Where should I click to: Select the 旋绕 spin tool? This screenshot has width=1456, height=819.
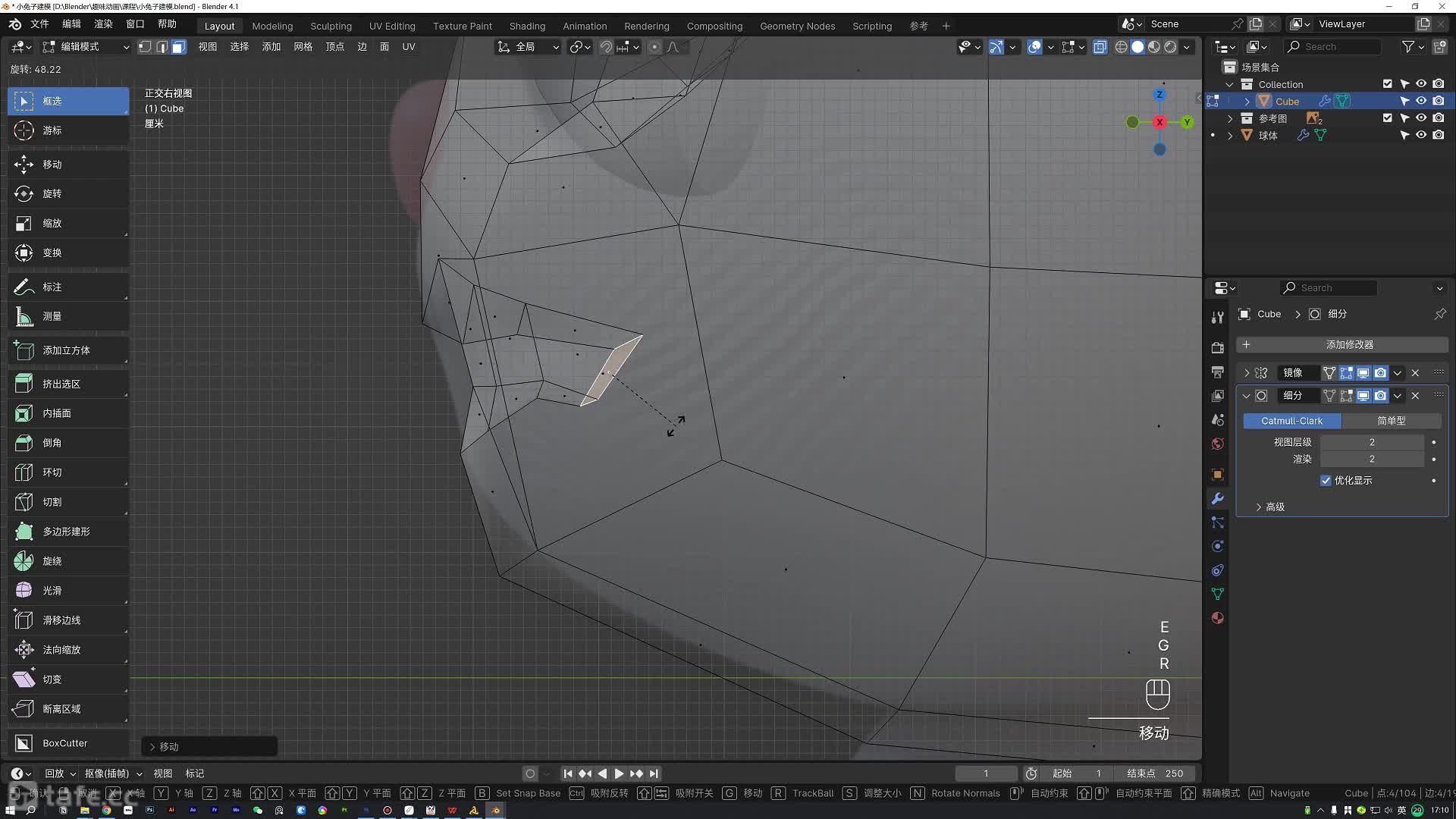68,562
